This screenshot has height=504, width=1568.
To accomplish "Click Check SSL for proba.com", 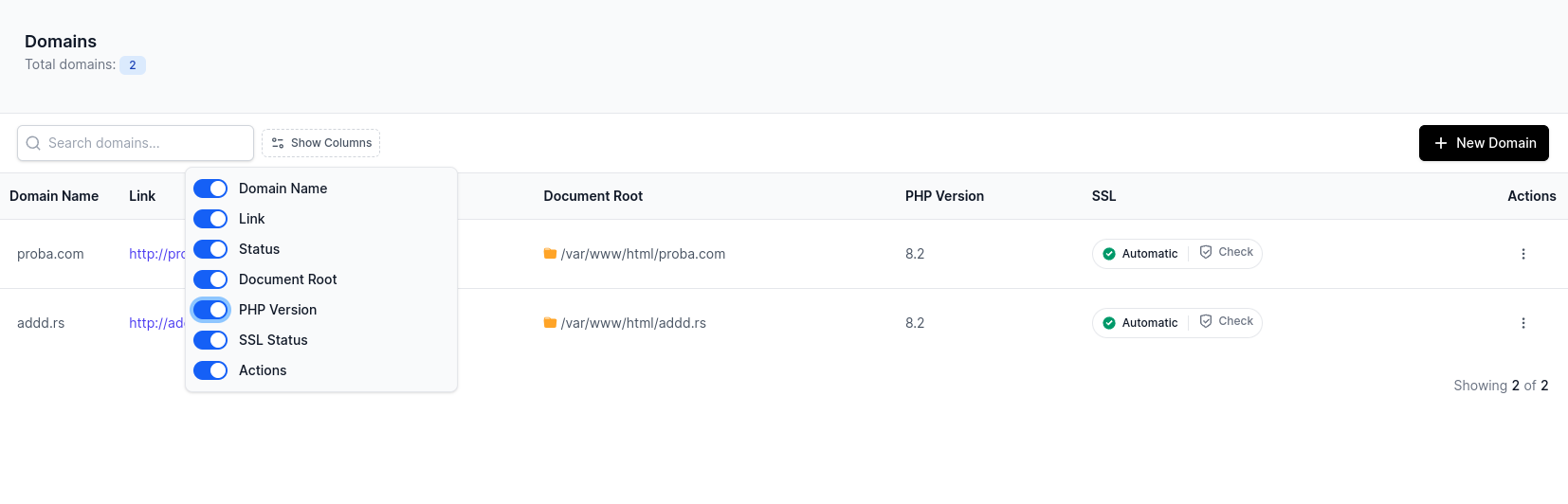I will coord(1226,252).
